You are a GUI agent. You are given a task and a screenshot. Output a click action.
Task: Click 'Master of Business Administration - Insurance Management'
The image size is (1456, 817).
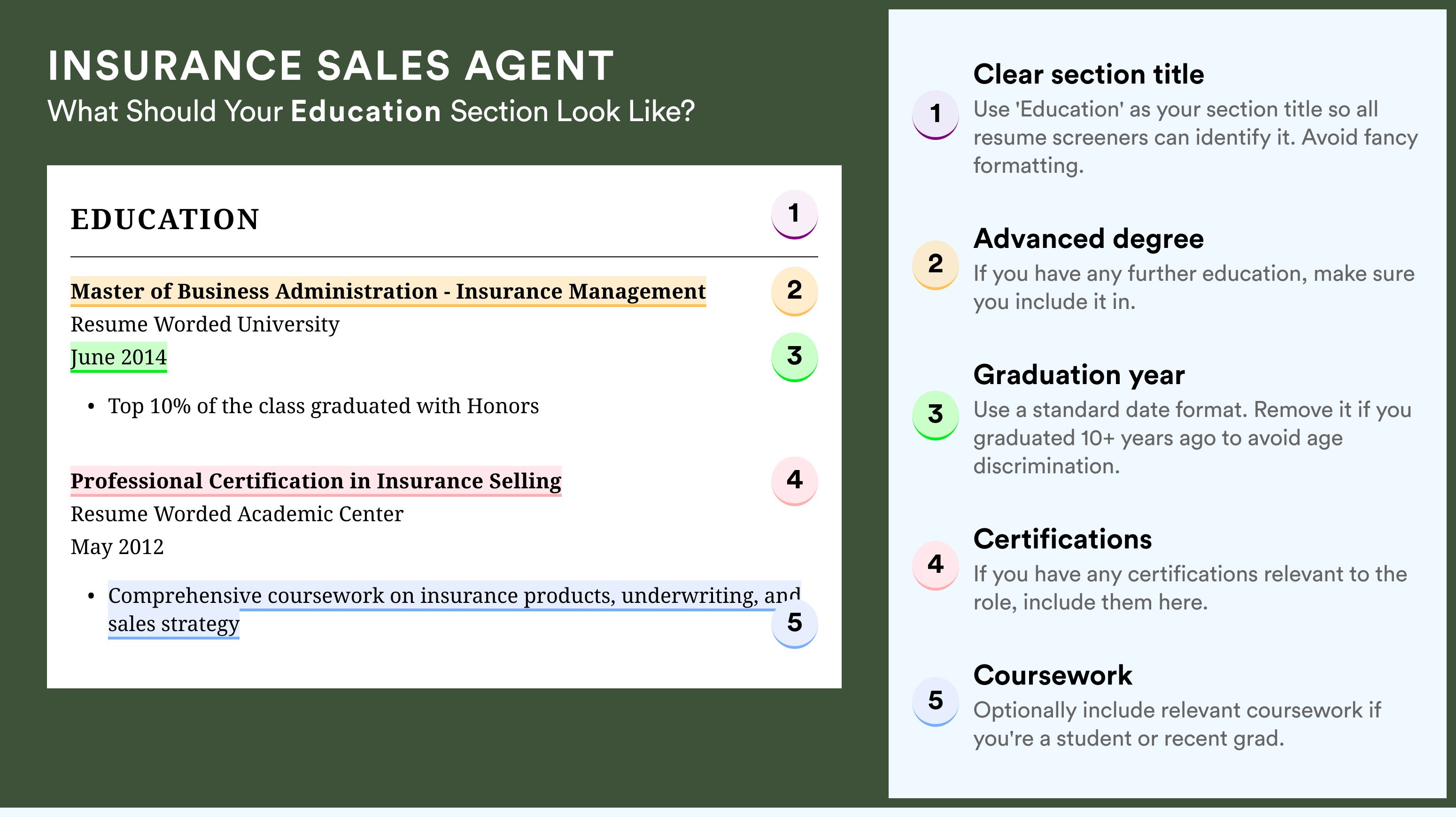(388, 292)
